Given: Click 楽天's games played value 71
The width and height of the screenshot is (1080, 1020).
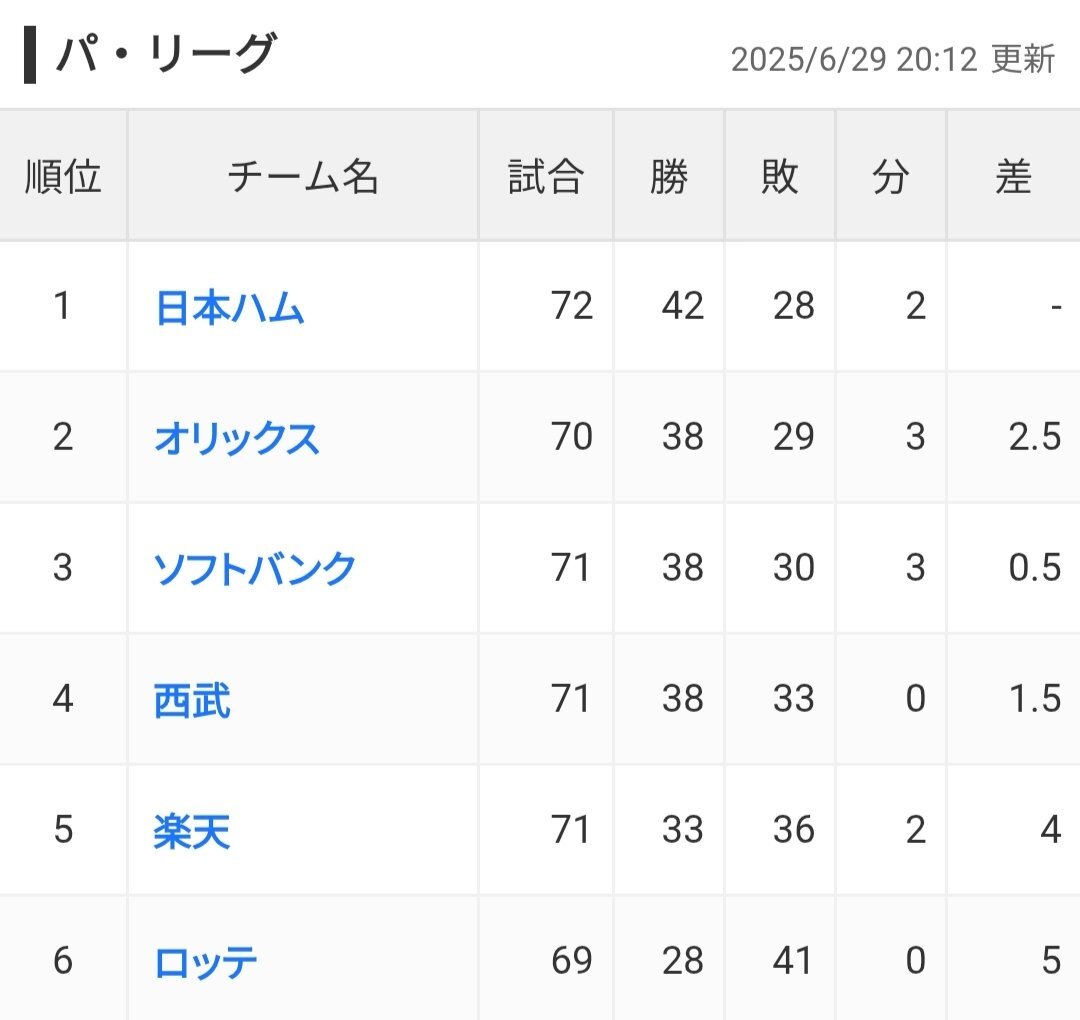Looking at the screenshot, I should (570, 830).
